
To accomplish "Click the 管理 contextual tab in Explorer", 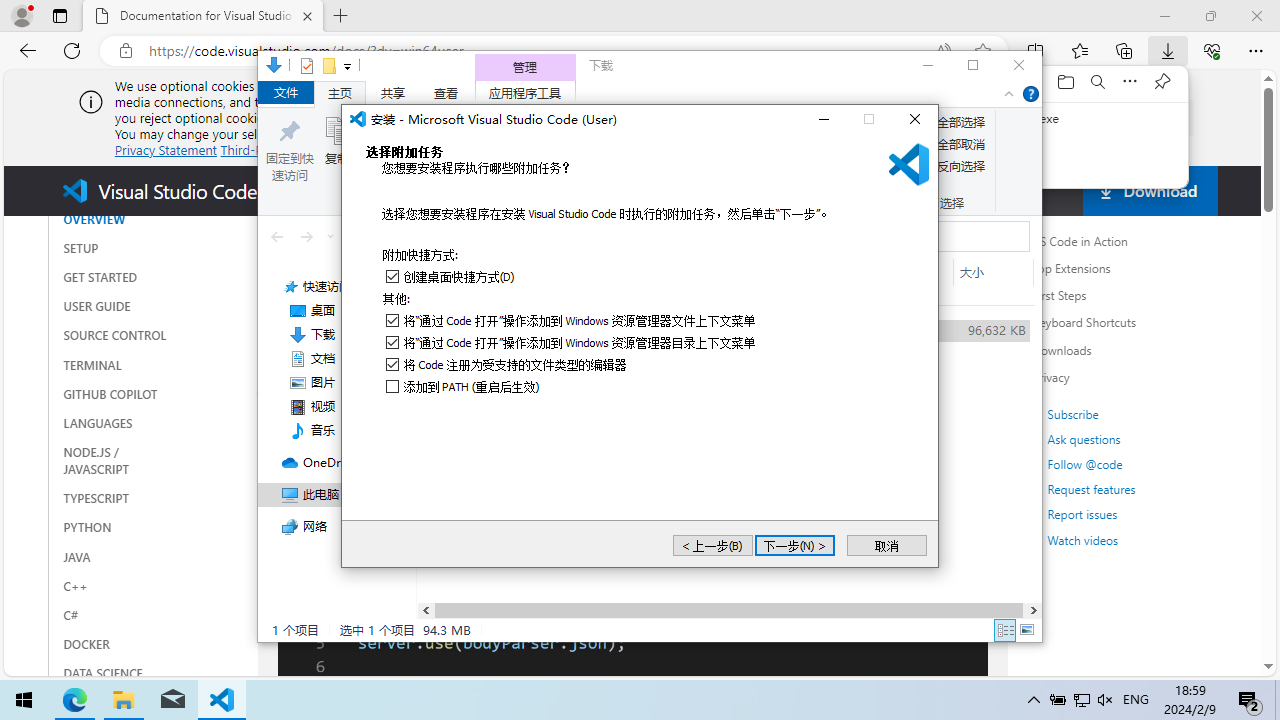I will [x=525, y=67].
